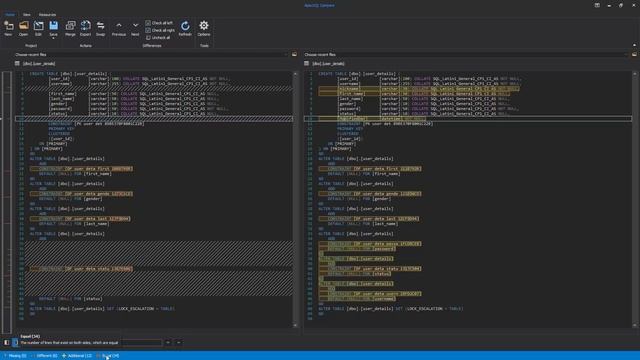Open the View ribbon tab
640x360 pixels.
(x=27, y=15)
